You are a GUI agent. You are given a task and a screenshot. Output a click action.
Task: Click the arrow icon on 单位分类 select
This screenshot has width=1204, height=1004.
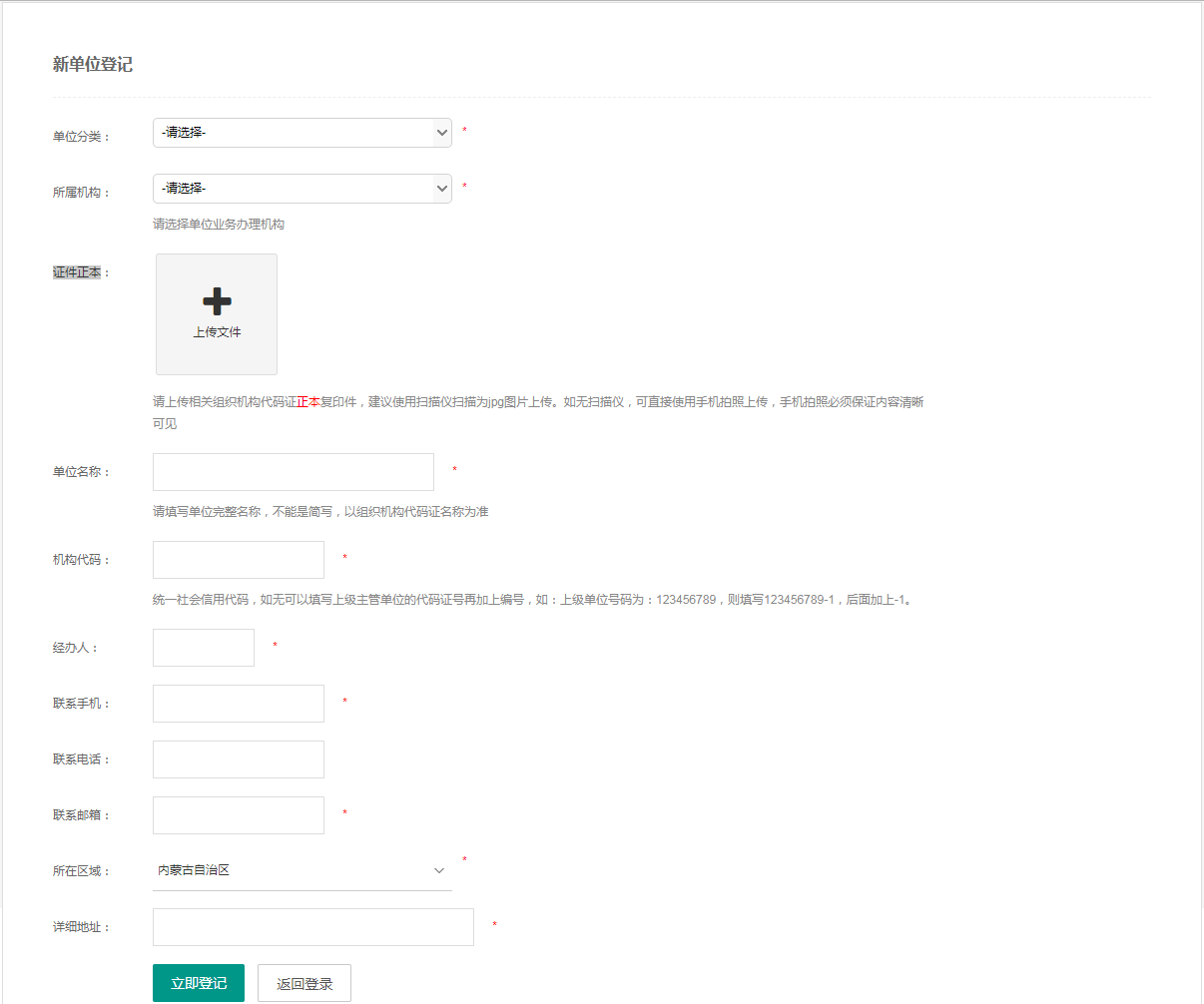(442, 133)
